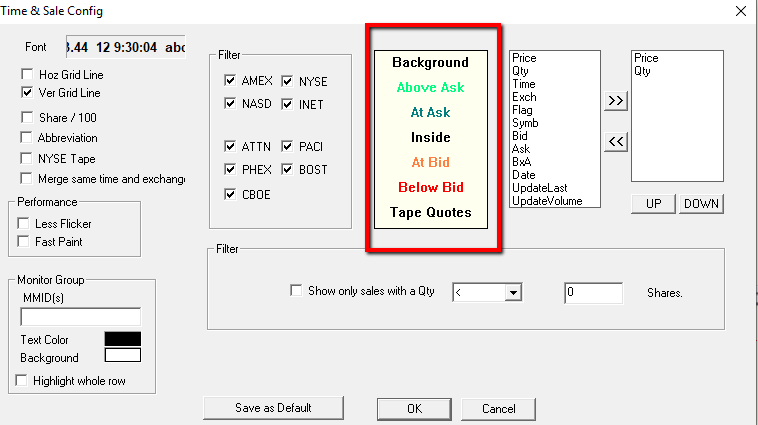Check Show only sales with a Qty
Viewport: 758px width, 425px height.
tap(296, 291)
